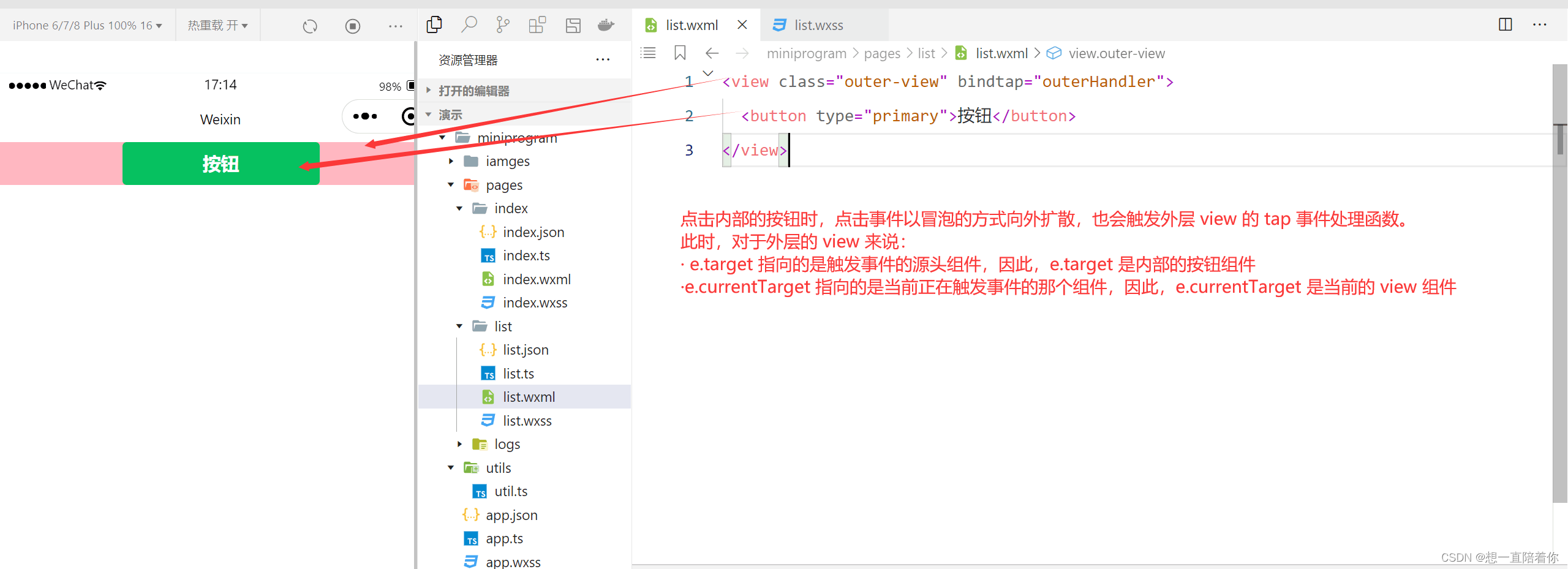Tap the green 按钮 button in simulator
This screenshot has width=1568, height=569.
pyautogui.click(x=221, y=164)
